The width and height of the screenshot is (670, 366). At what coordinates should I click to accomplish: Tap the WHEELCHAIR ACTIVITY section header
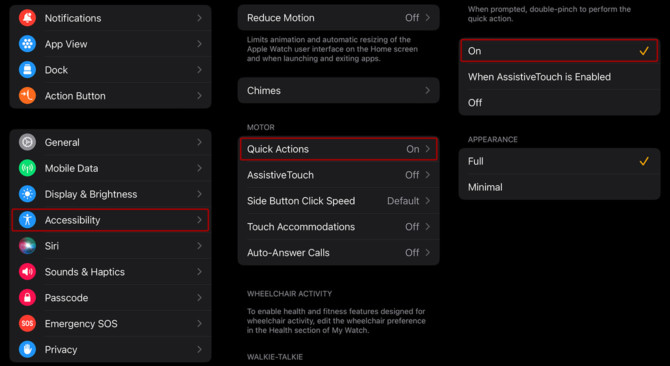point(289,294)
